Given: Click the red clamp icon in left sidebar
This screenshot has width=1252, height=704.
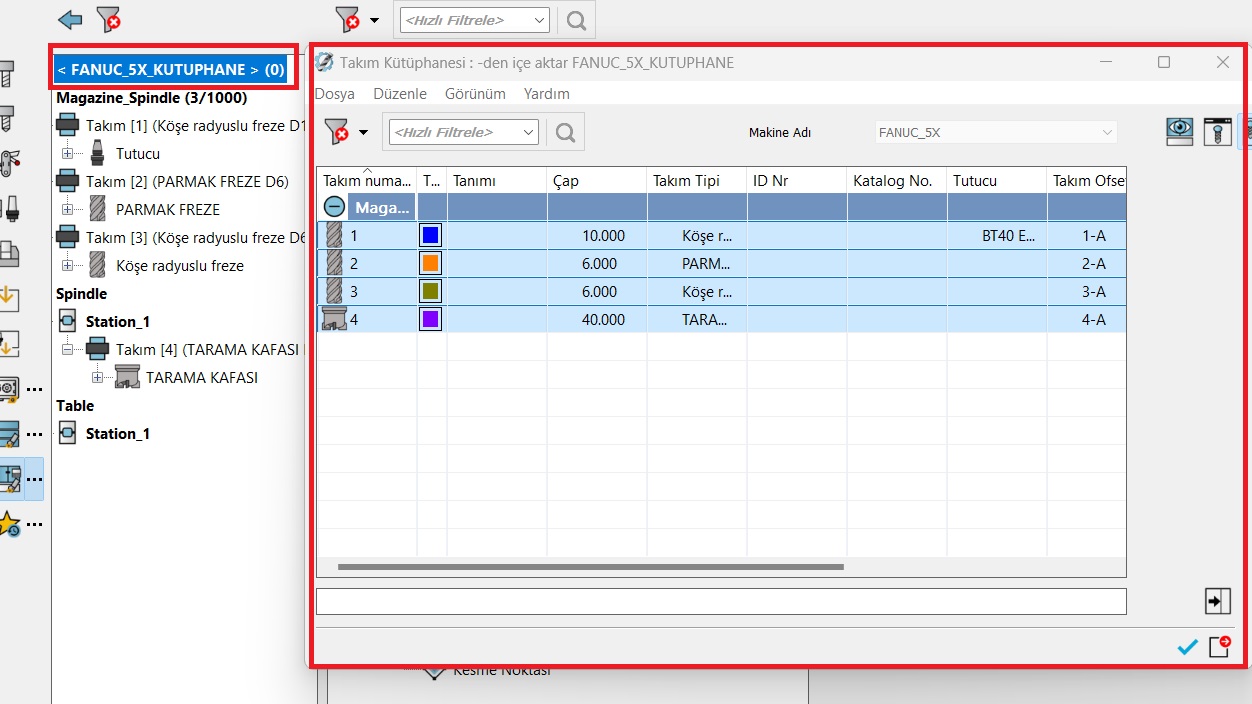Looking at the screenshot, I should [9, 162].
